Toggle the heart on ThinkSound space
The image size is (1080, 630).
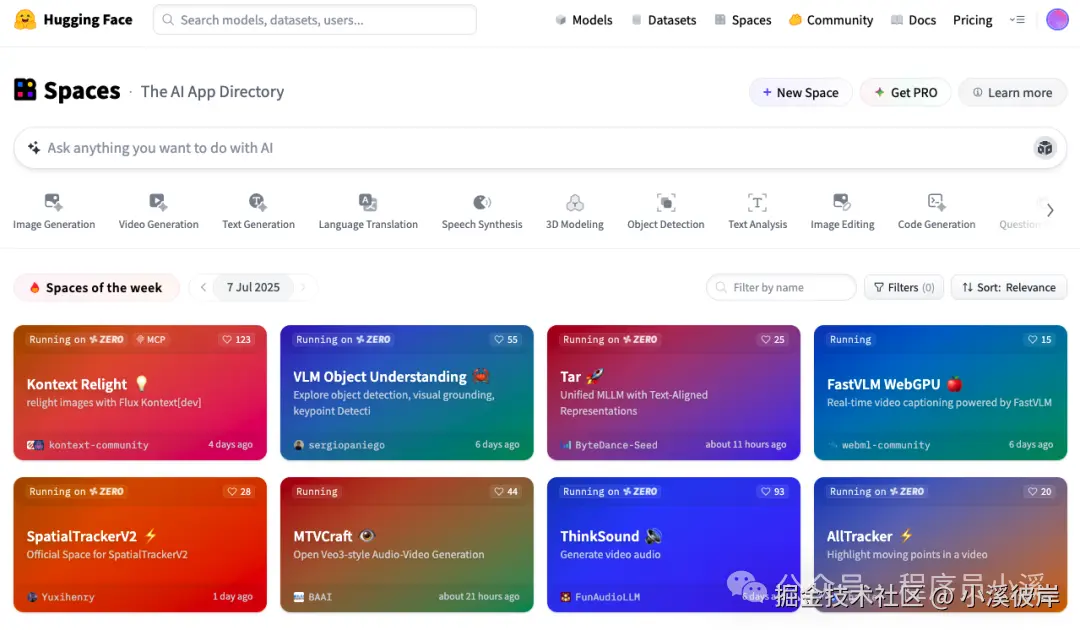[765, 492]
